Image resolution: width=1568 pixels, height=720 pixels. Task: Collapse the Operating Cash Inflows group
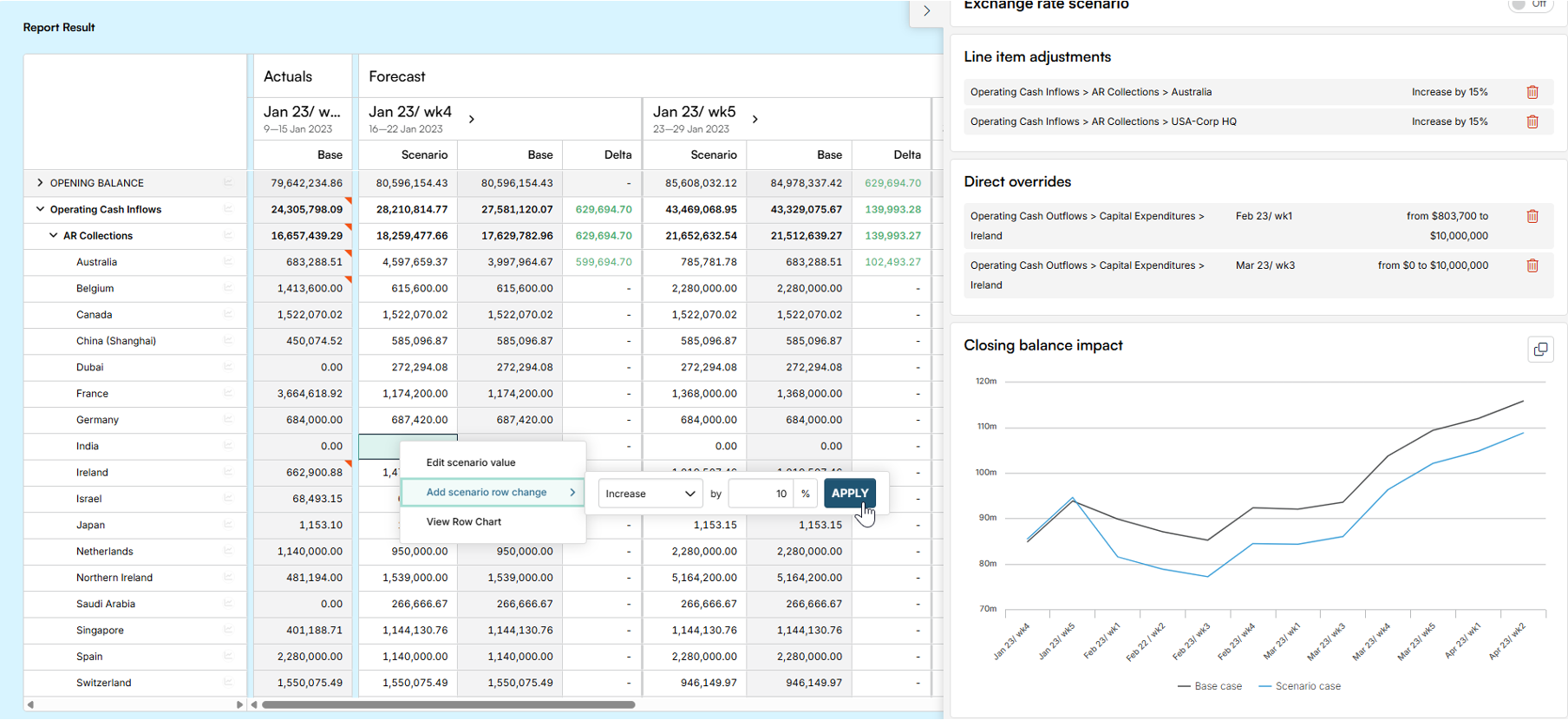click(40, 209)
